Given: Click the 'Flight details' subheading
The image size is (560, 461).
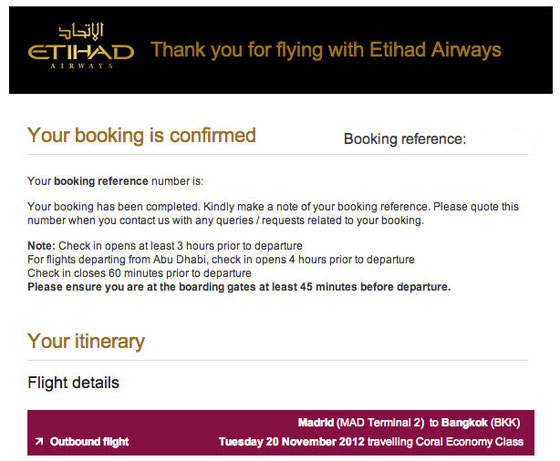Looking at the screenshot, I should tap(73, 382).
